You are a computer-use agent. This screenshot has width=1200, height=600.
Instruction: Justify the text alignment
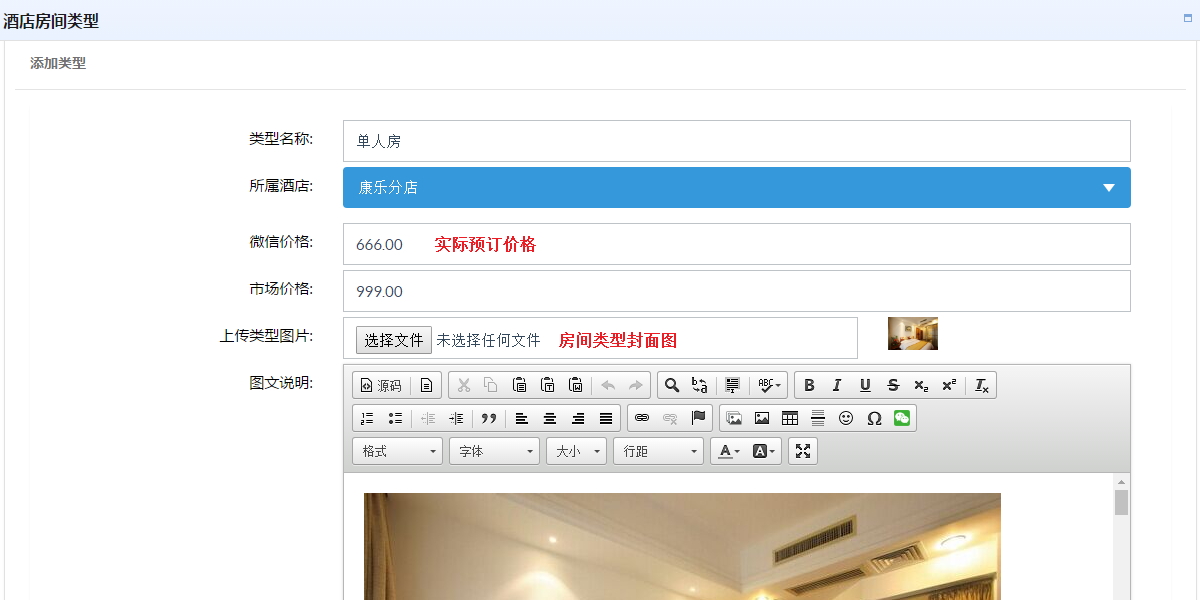(x=605, y=418)
